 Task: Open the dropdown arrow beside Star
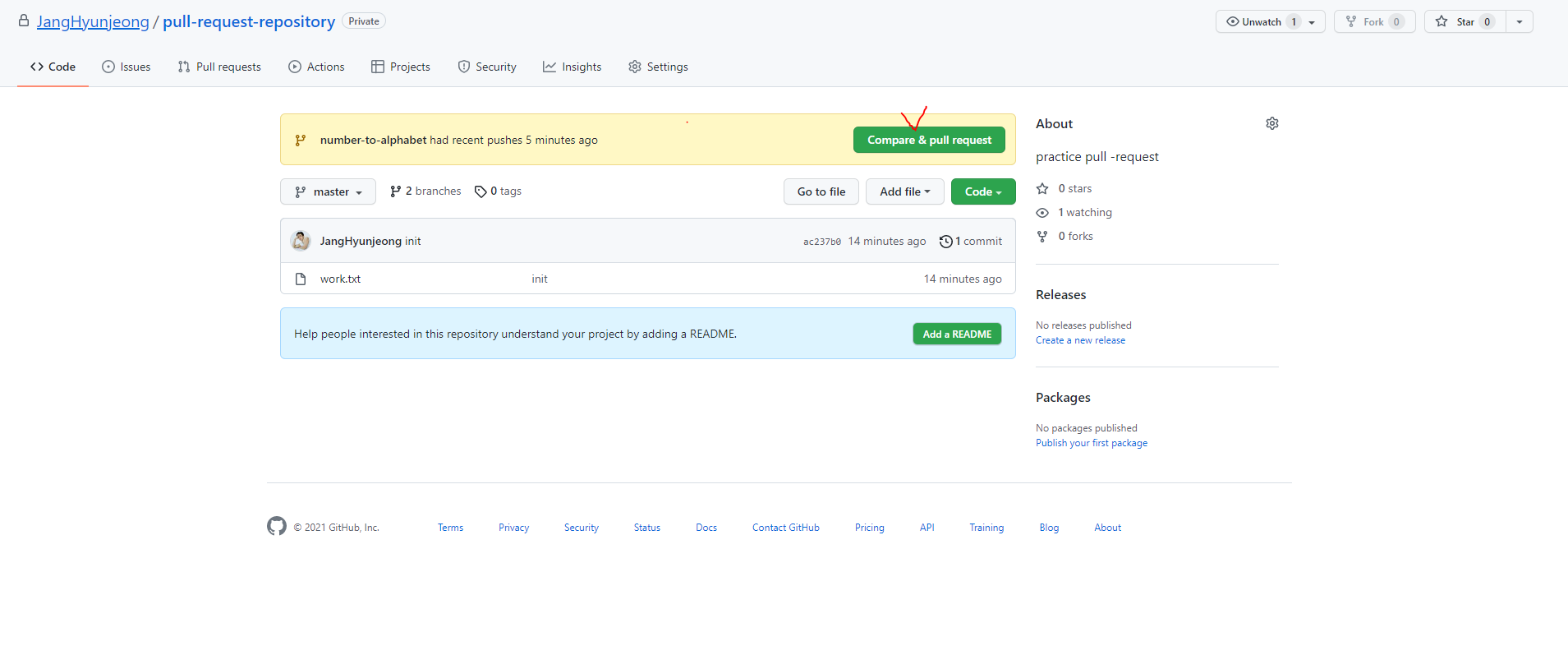point(1520,21)
